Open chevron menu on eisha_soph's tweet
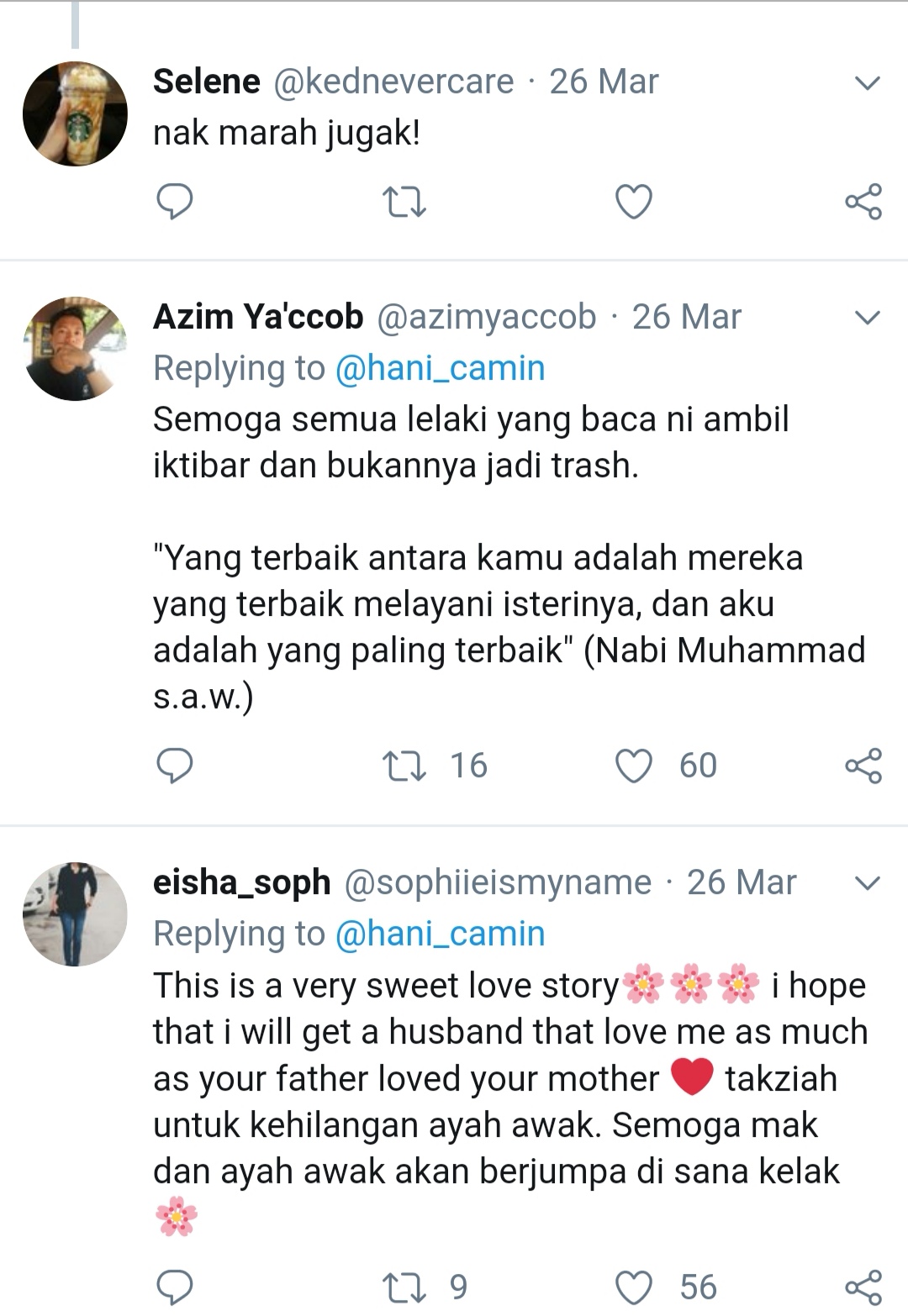The image size is (908, 1316). (867, 883)
